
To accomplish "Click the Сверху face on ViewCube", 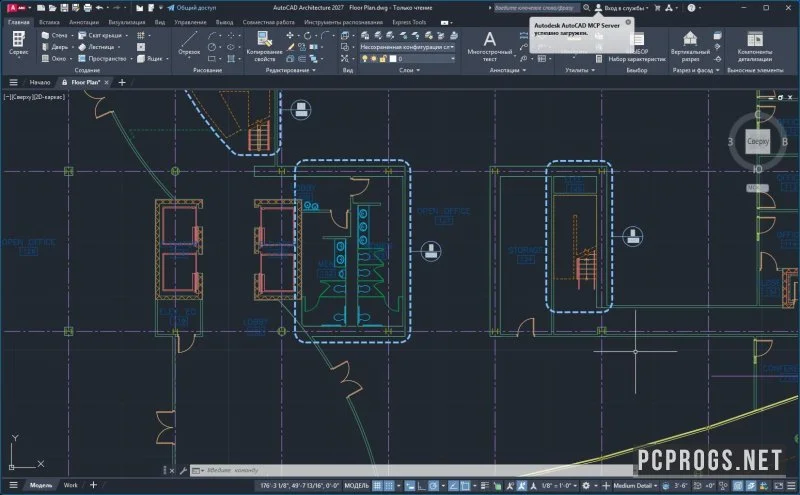I will 758,141.
